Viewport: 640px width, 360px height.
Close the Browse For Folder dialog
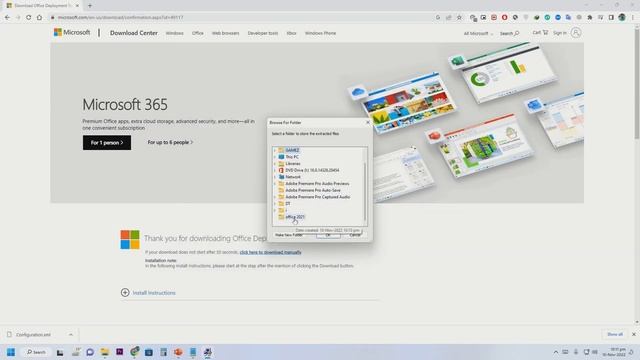tap(367, 122)
